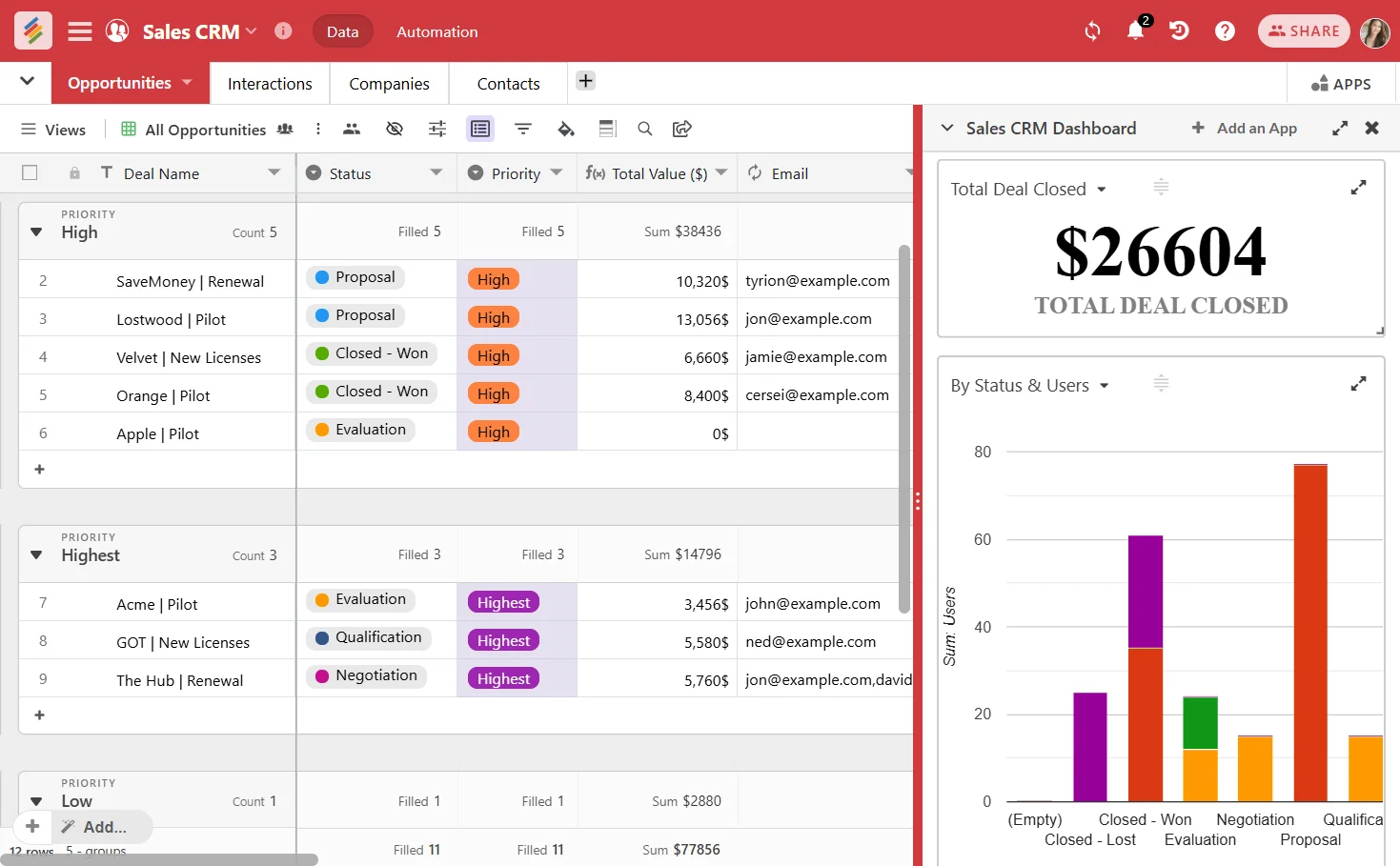Click the share view export icon
The width and height of the screenshot is (1400, 866).
point(682,129)
